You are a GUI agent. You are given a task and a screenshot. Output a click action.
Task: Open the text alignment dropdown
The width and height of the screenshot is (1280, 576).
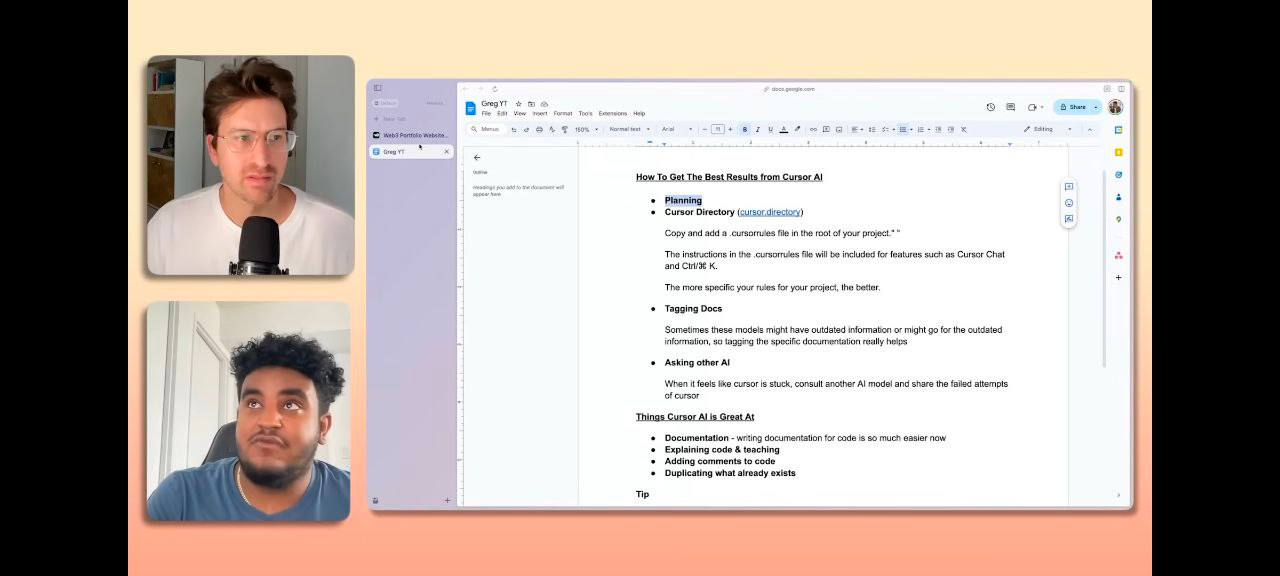click(x=856, y=129)
